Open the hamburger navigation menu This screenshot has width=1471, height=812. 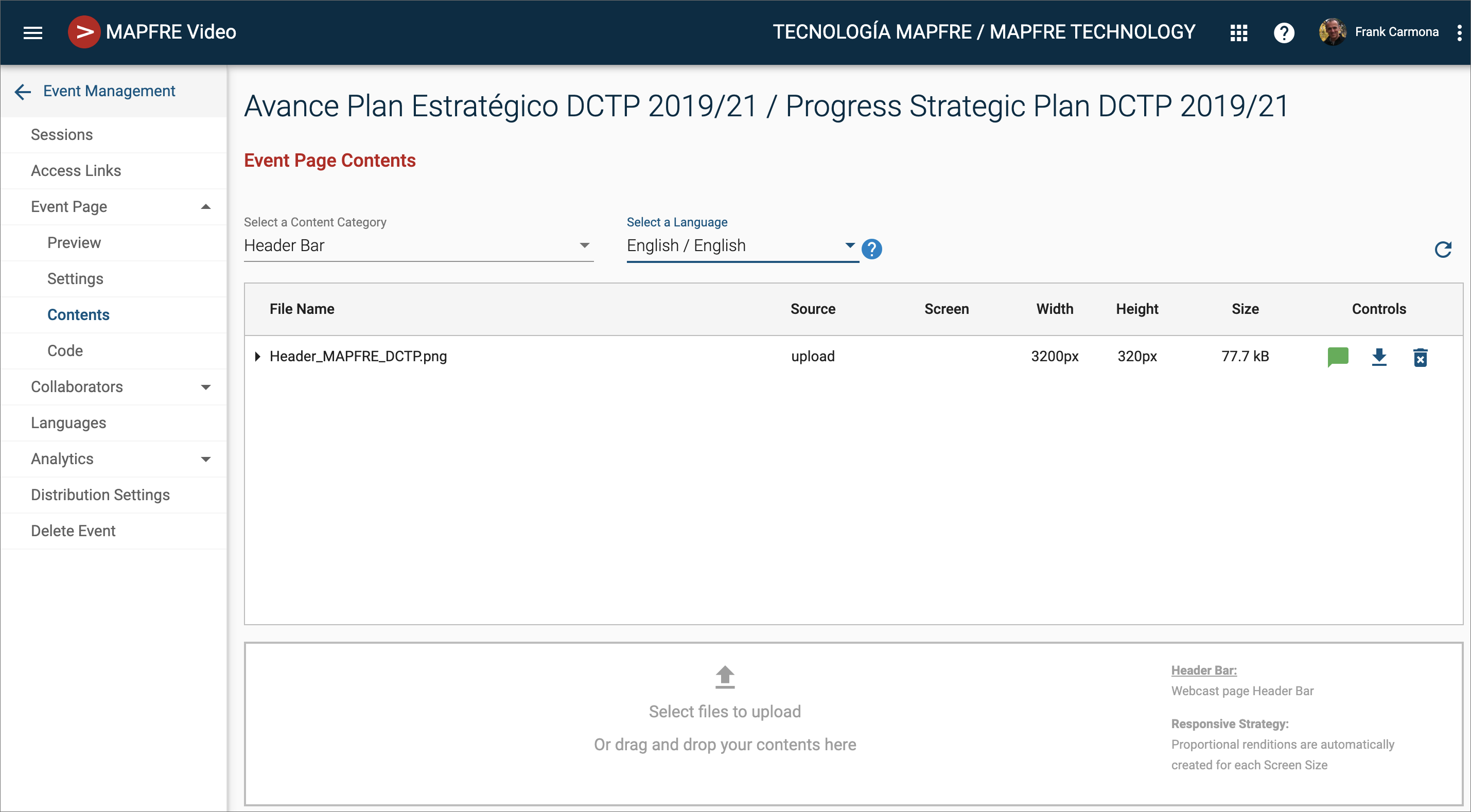(32, 32)
